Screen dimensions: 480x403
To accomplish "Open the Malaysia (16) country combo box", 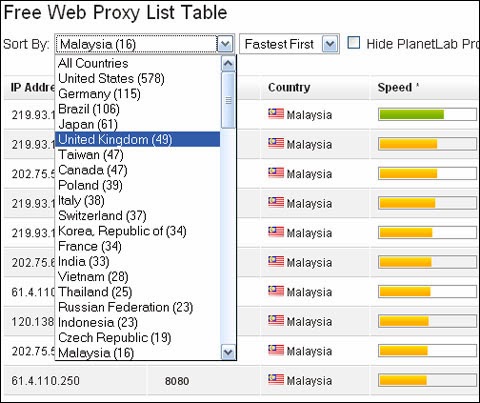I will tap(145, 44).
